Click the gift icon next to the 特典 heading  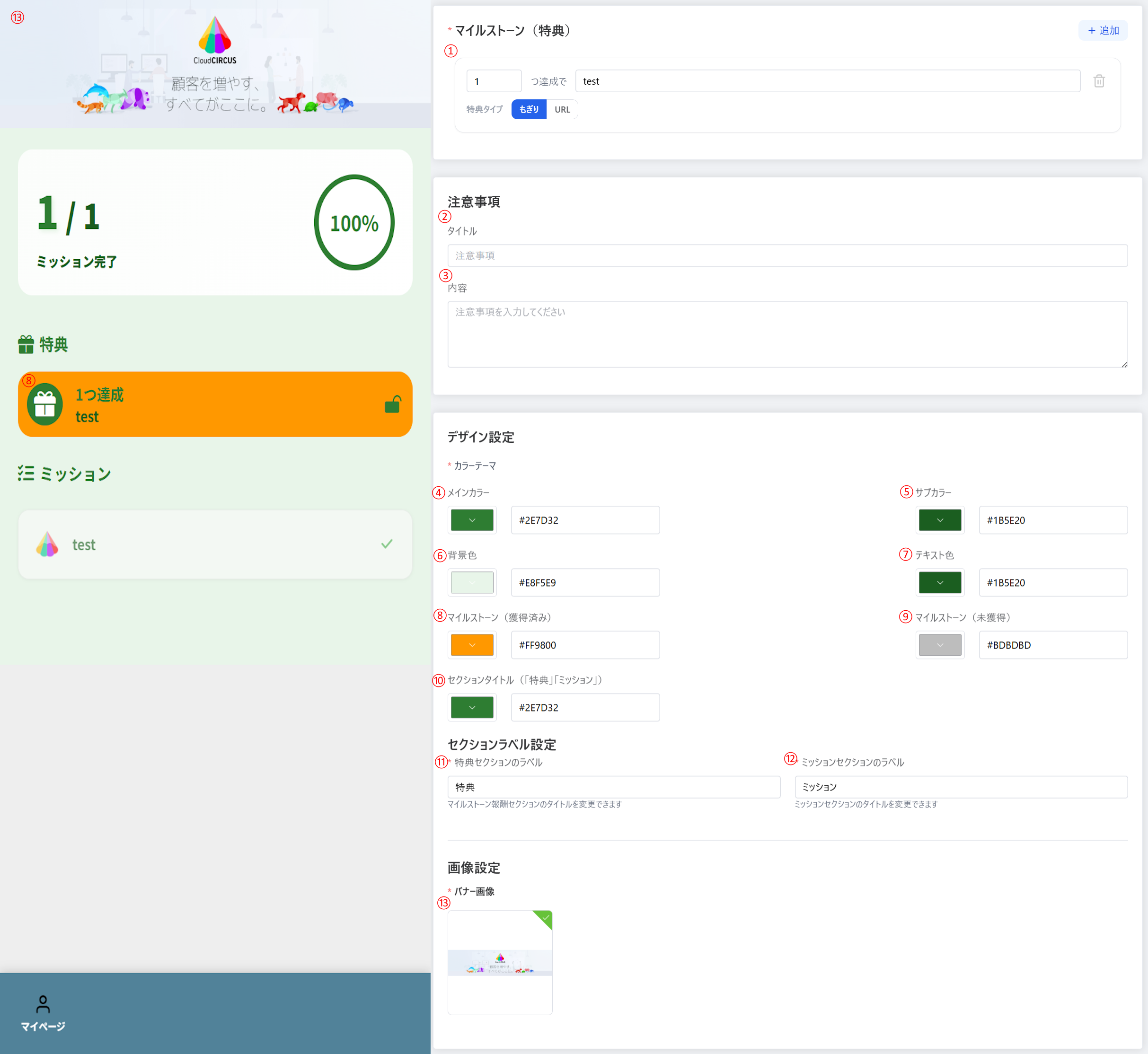(26, 344)
